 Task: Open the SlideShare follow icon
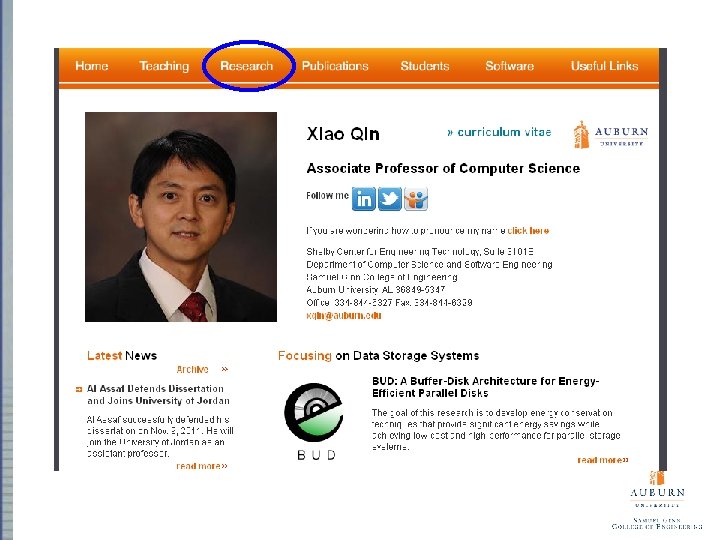(x=416, y=199)
